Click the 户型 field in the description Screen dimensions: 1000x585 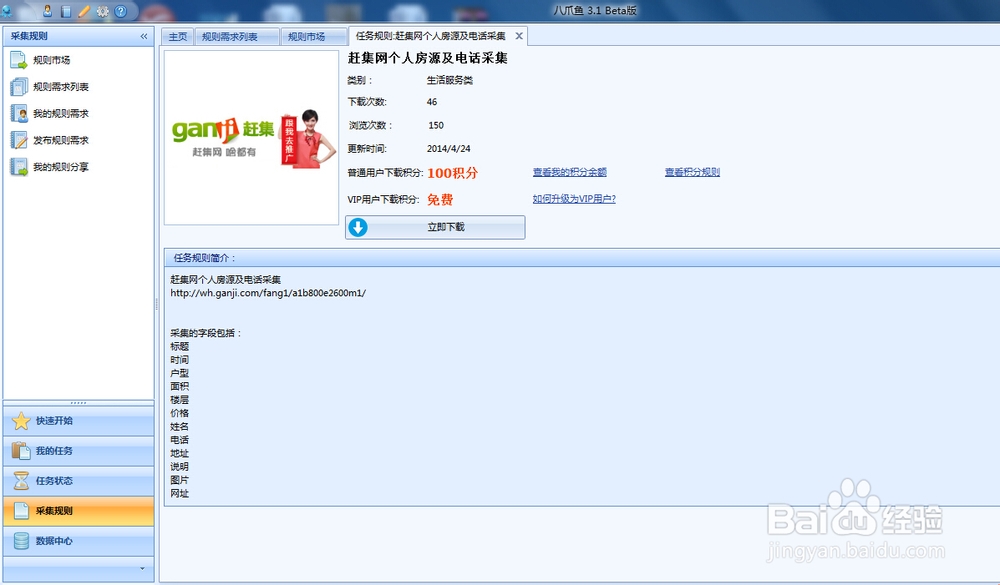179,373
